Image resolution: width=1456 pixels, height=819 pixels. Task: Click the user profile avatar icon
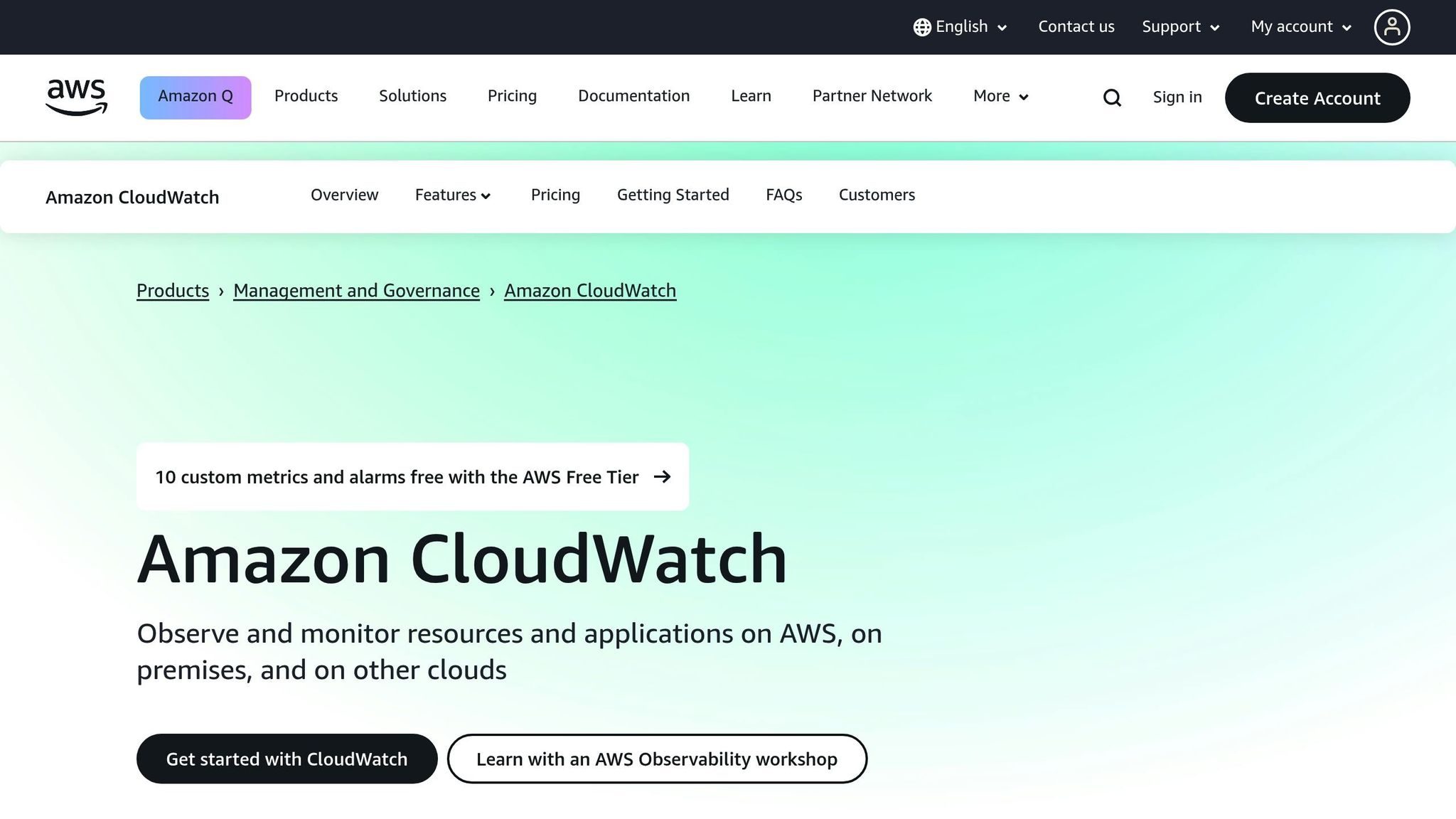tap(1391, 27)
